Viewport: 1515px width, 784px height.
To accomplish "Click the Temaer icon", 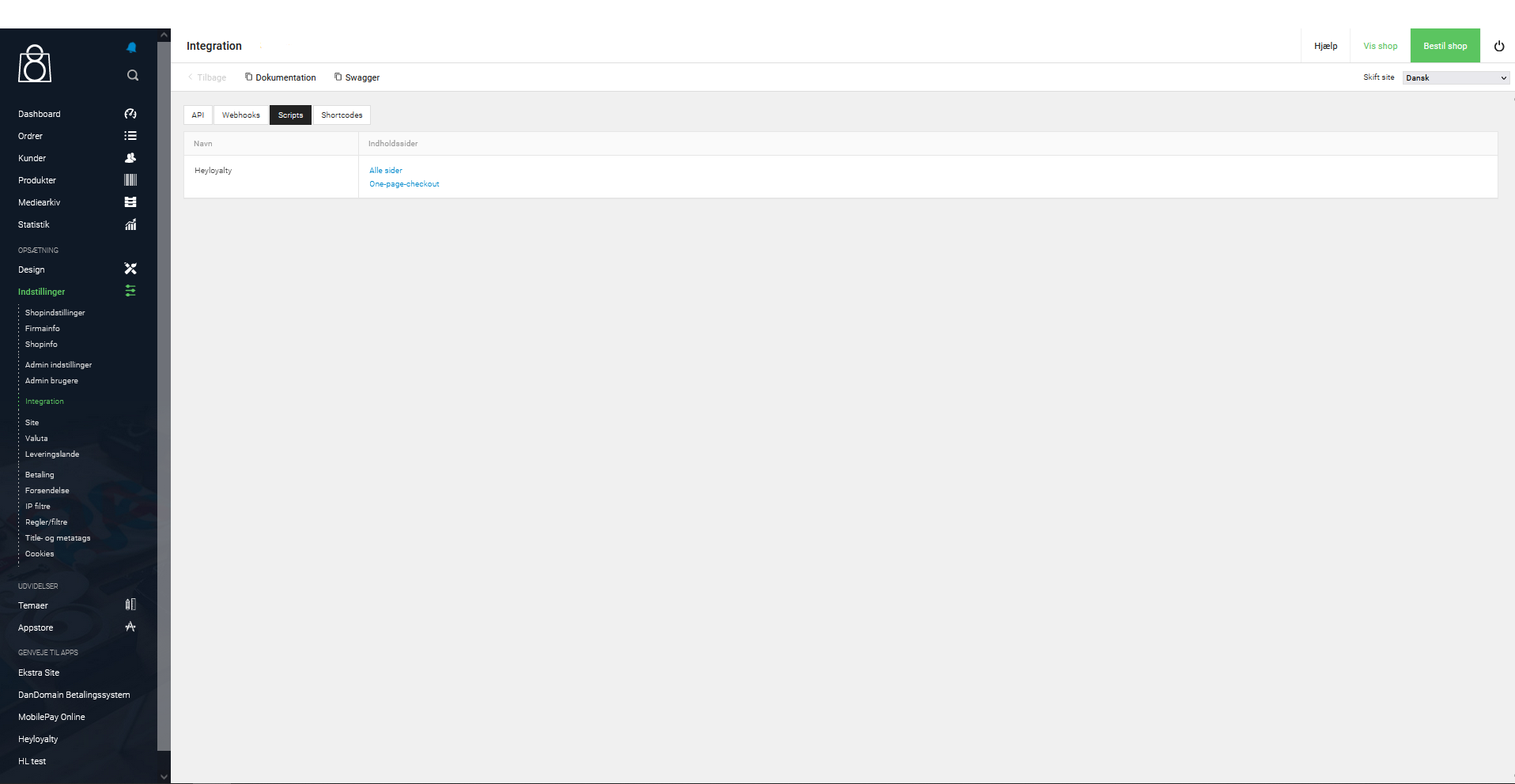I will (x=130, y=605).
